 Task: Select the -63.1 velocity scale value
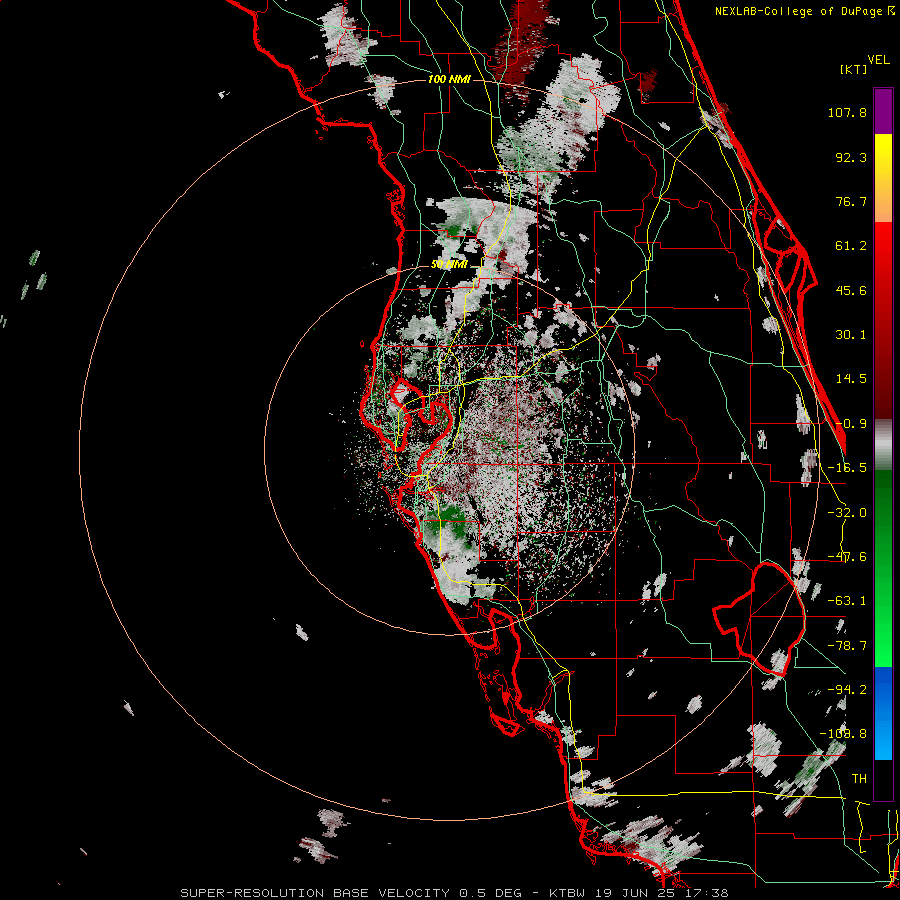pos(847,601)
